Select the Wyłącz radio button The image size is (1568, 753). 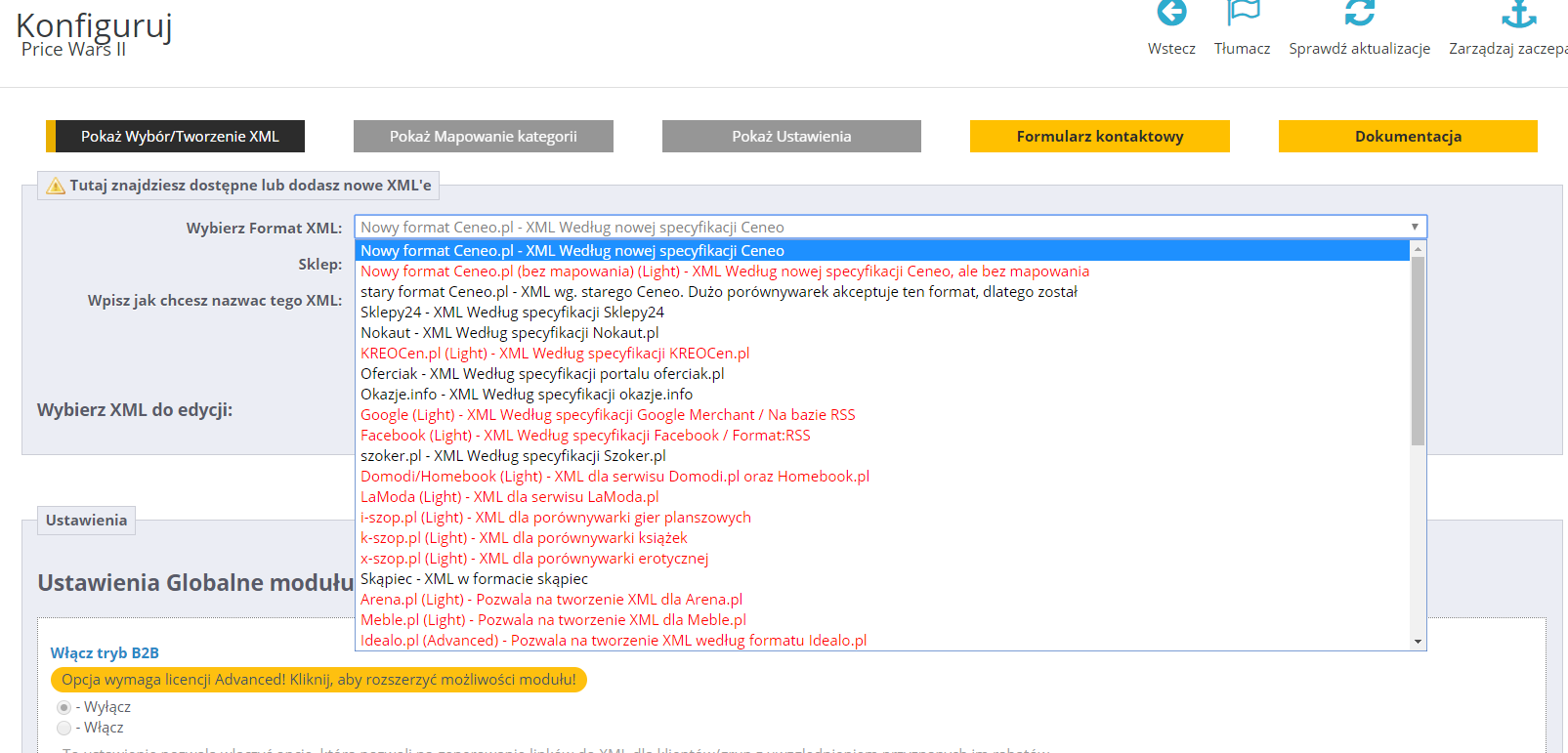pos(64,707)
